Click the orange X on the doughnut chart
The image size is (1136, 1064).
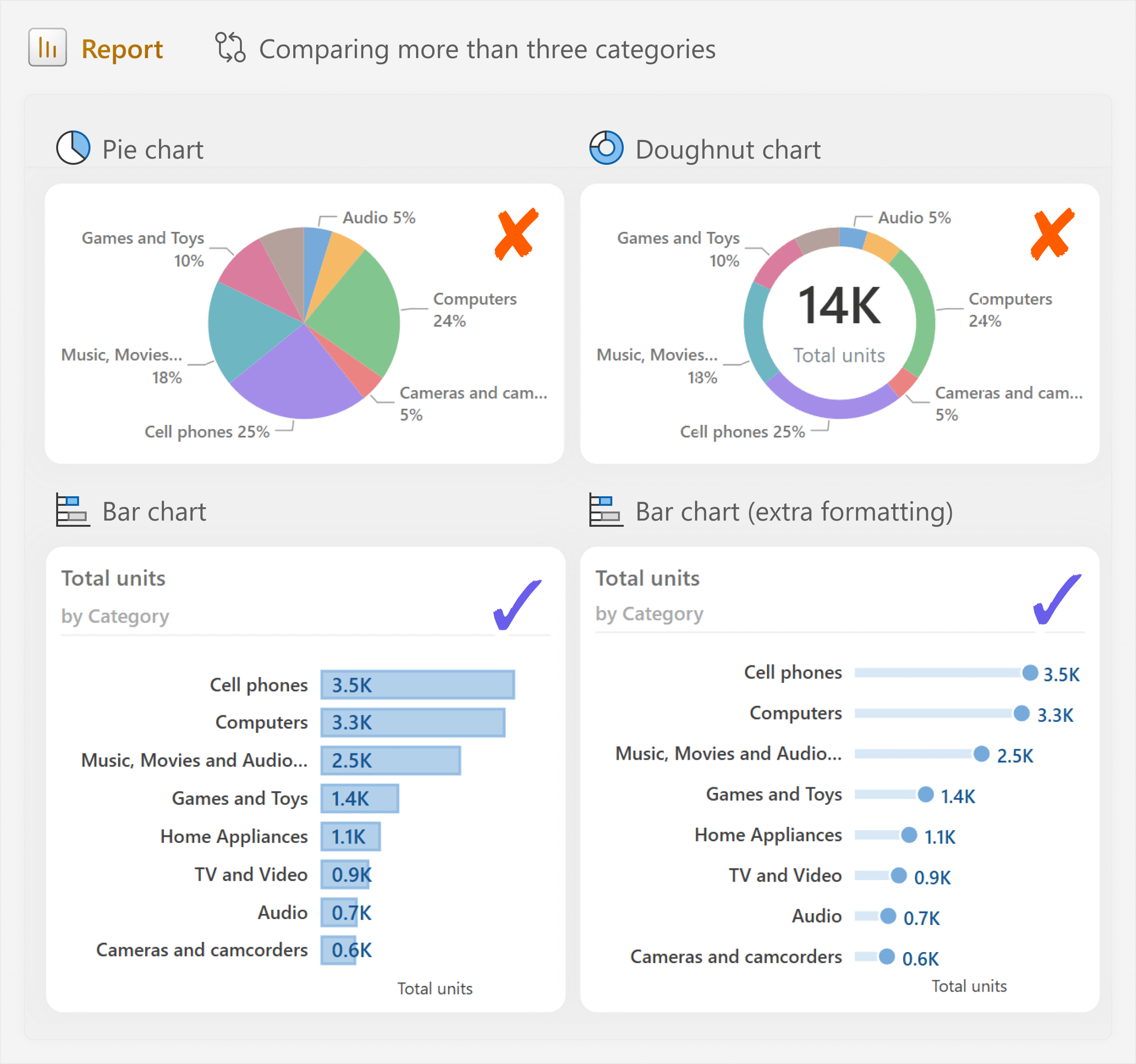pyautogui.click(x=1052, y=234)
